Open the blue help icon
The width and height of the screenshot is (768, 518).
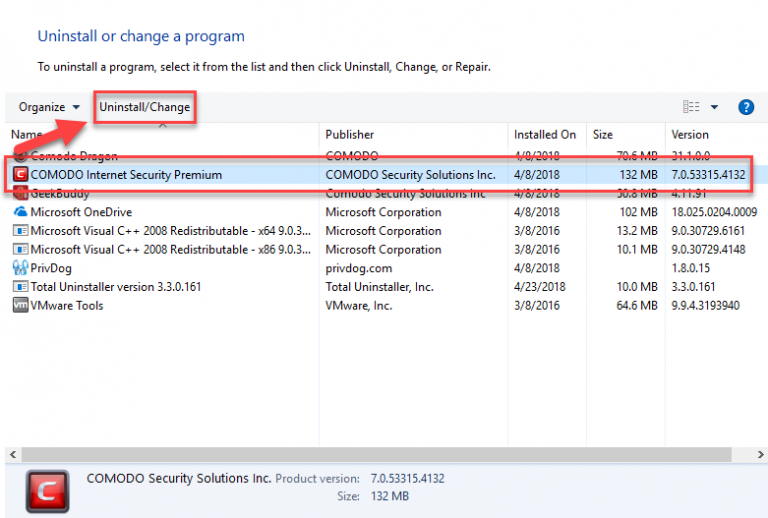click(x=745, y=107)
